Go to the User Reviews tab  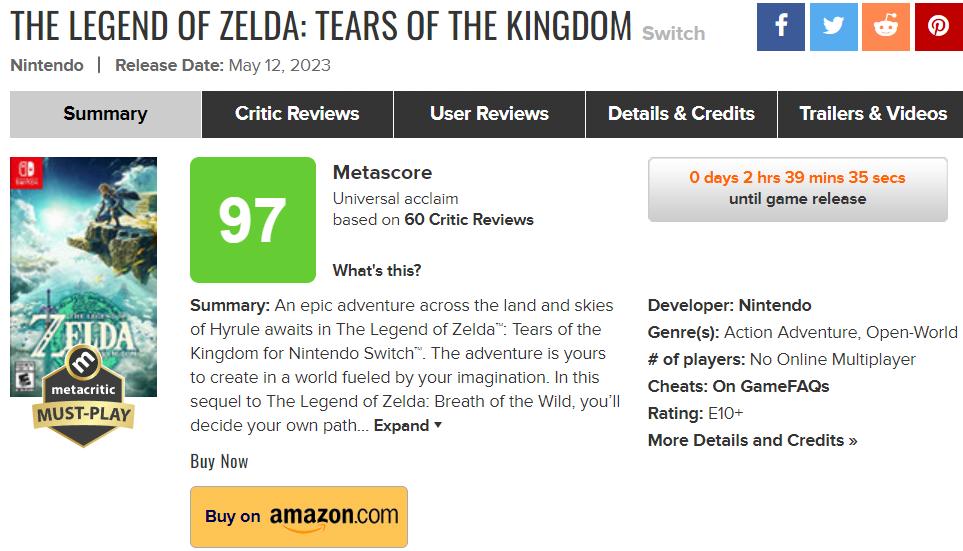(x=489, y=114)
